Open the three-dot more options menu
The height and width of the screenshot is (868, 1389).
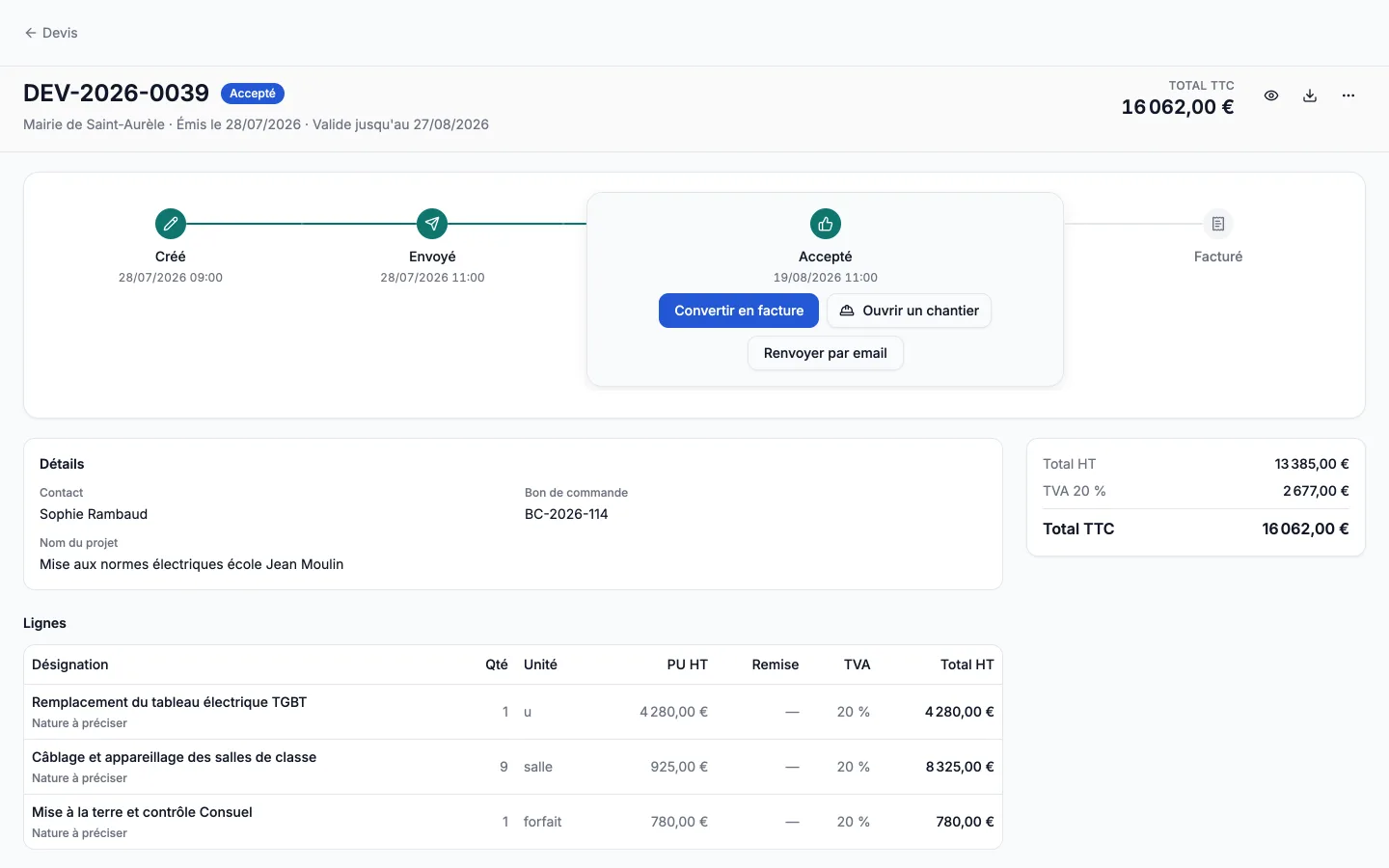click(x=1348, y=95)
